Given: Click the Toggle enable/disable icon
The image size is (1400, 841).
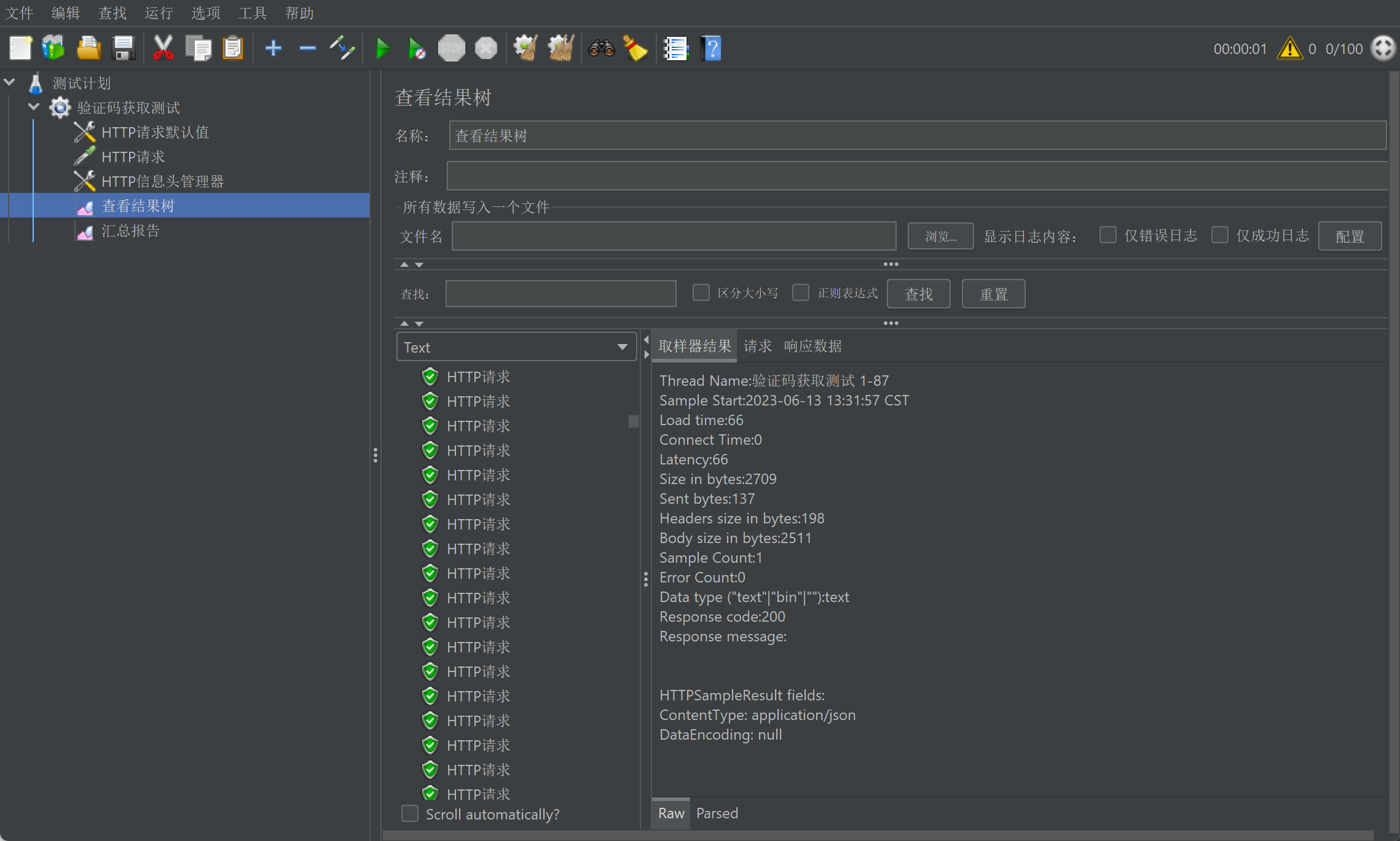Looking at the screenshot, I should [342, 48].
